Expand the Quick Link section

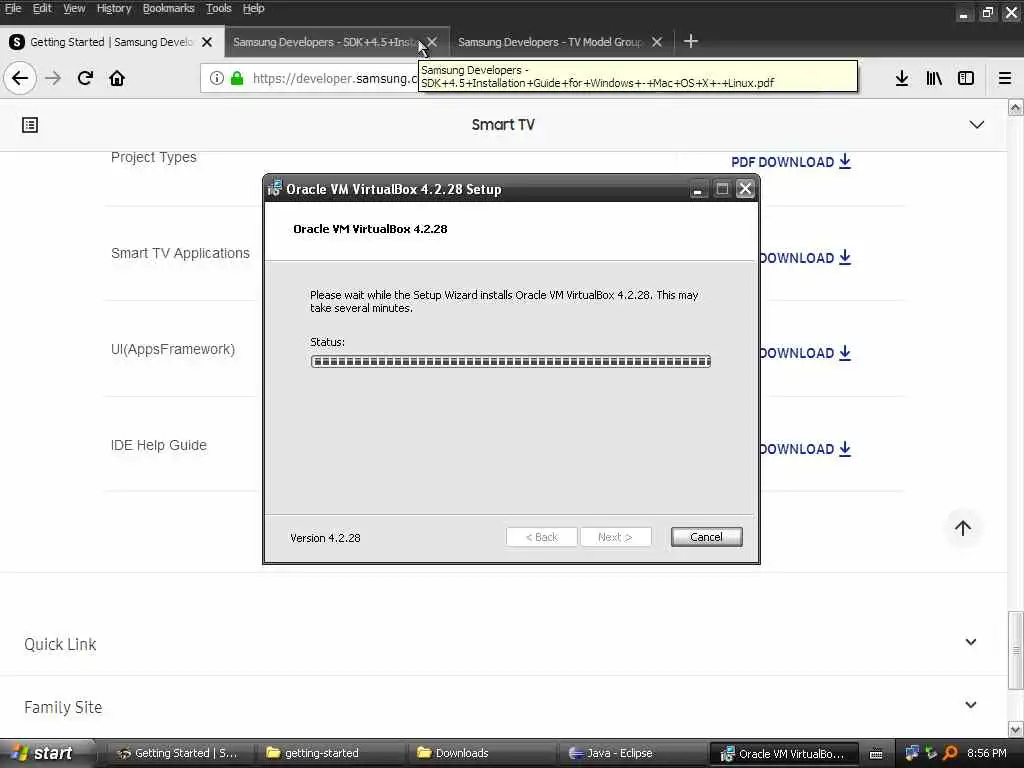(x=971, y=643)
